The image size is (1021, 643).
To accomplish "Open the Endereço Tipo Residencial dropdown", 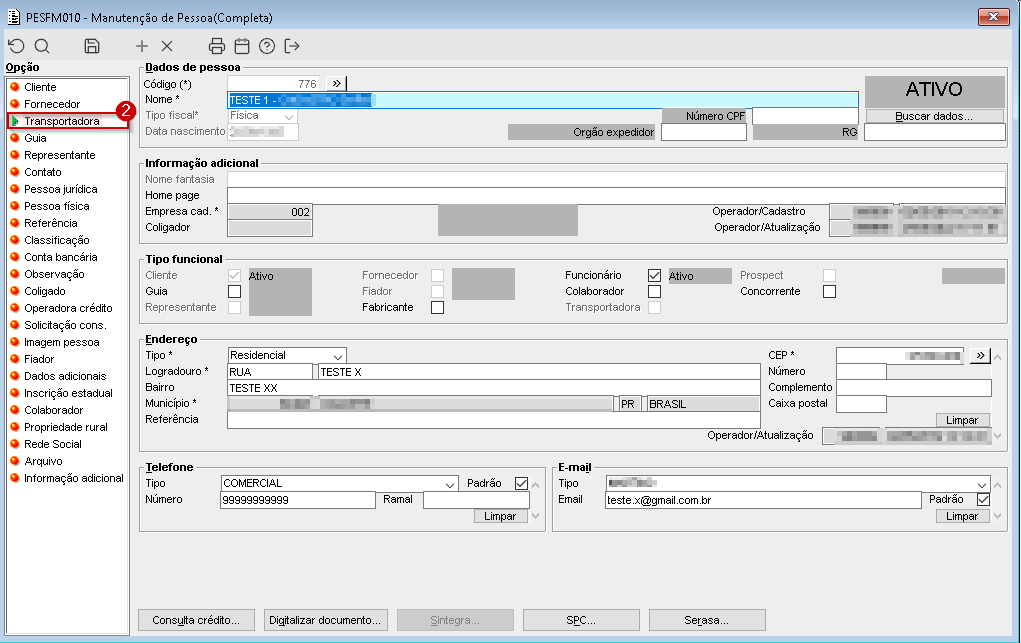I will coord(337,356).
